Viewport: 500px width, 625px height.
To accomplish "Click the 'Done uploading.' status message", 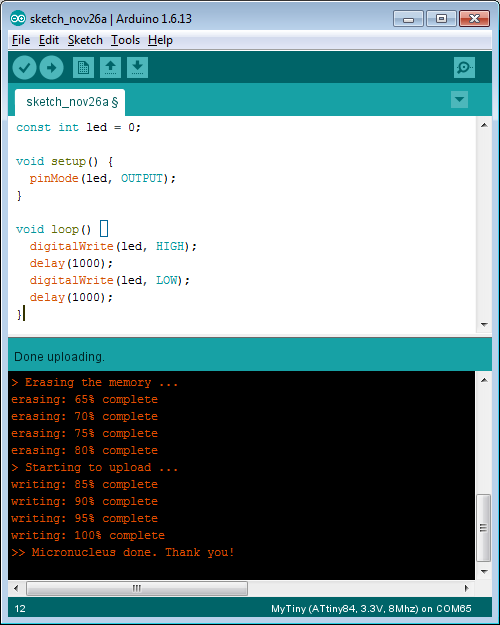I will point(59,357).
